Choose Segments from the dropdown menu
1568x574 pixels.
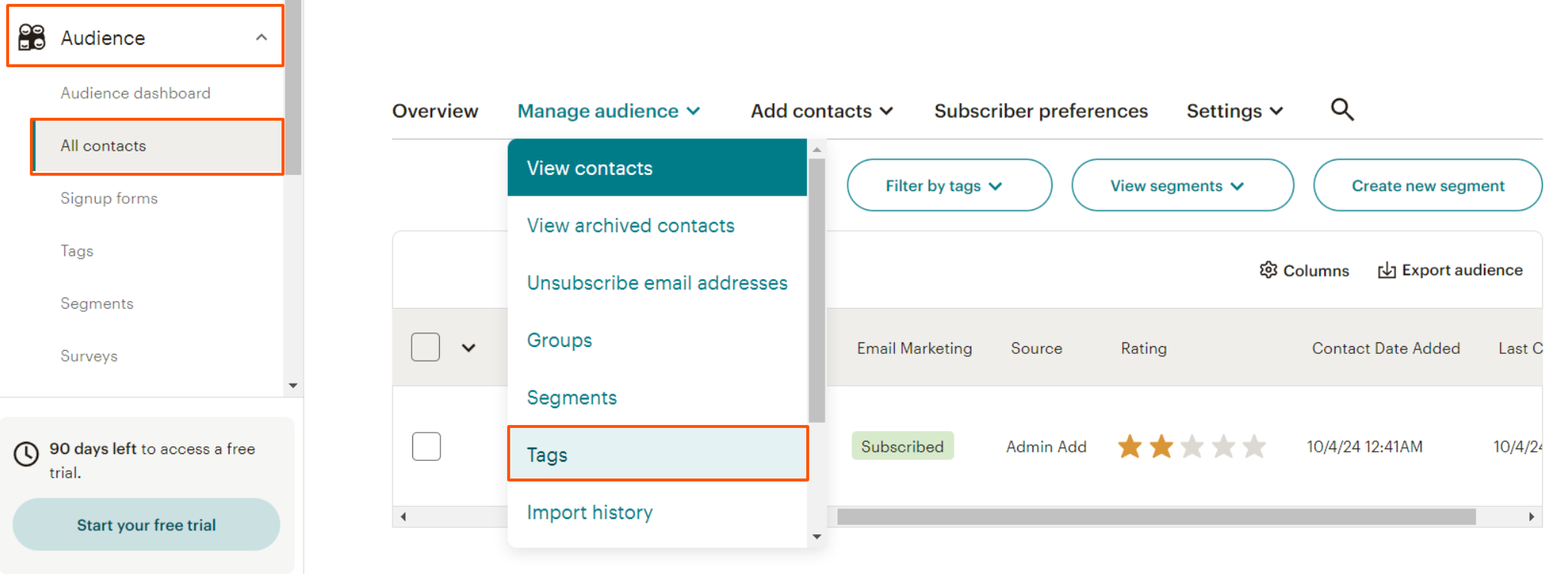[657, 397]
